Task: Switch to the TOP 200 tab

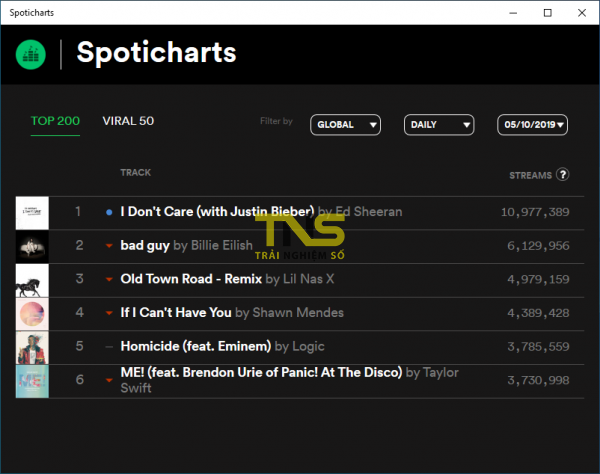Action: pyautogui.click(x=55, y=121)
